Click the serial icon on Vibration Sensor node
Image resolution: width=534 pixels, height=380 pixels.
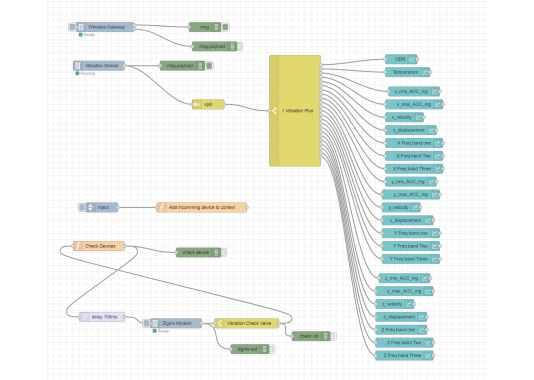point(78,66)
